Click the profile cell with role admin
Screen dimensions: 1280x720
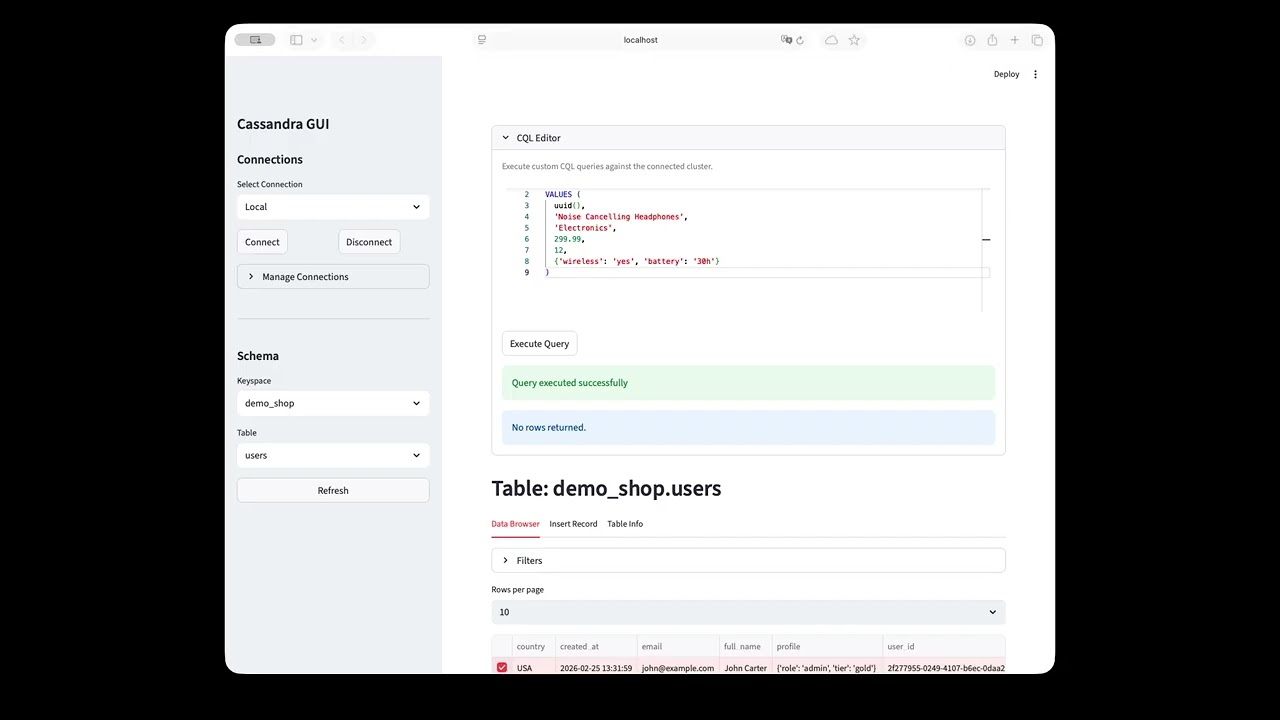[x=827, y=668]
